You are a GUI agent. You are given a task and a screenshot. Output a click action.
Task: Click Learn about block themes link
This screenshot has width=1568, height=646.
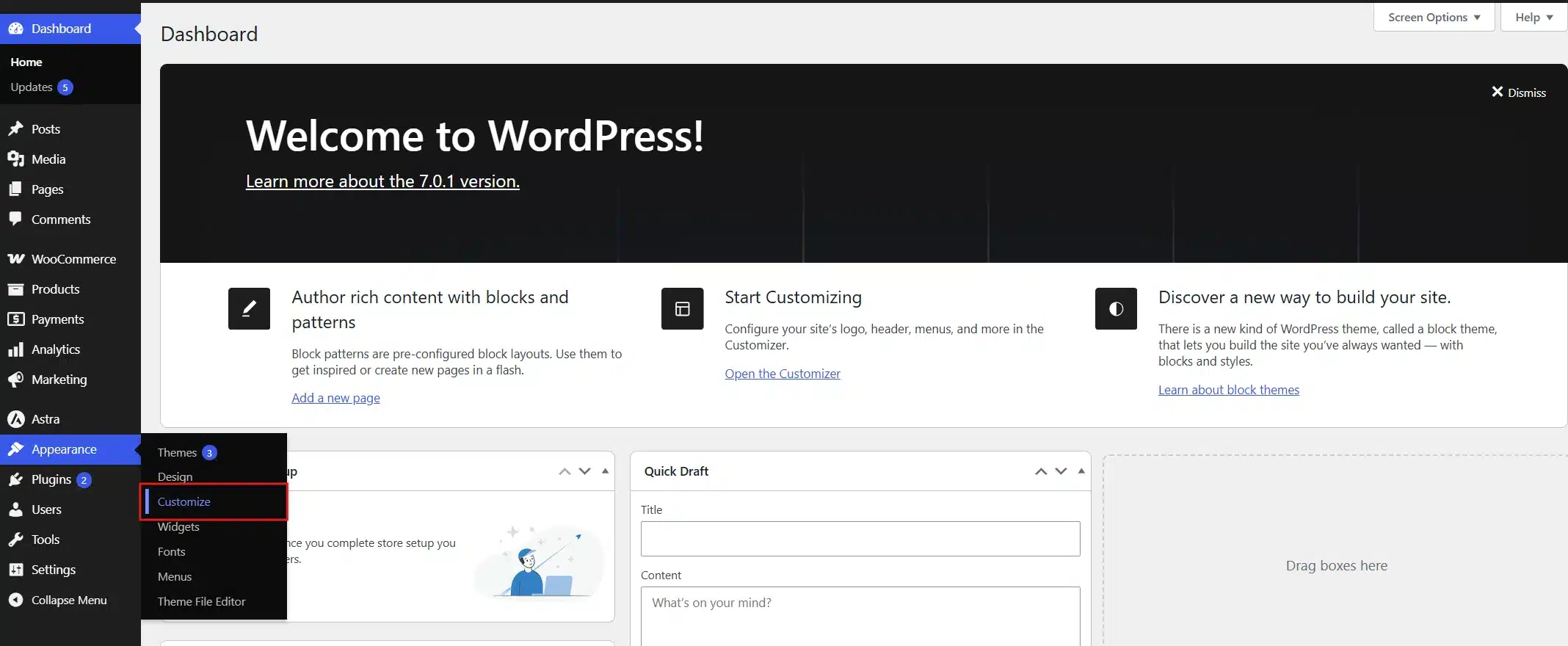1228,390
